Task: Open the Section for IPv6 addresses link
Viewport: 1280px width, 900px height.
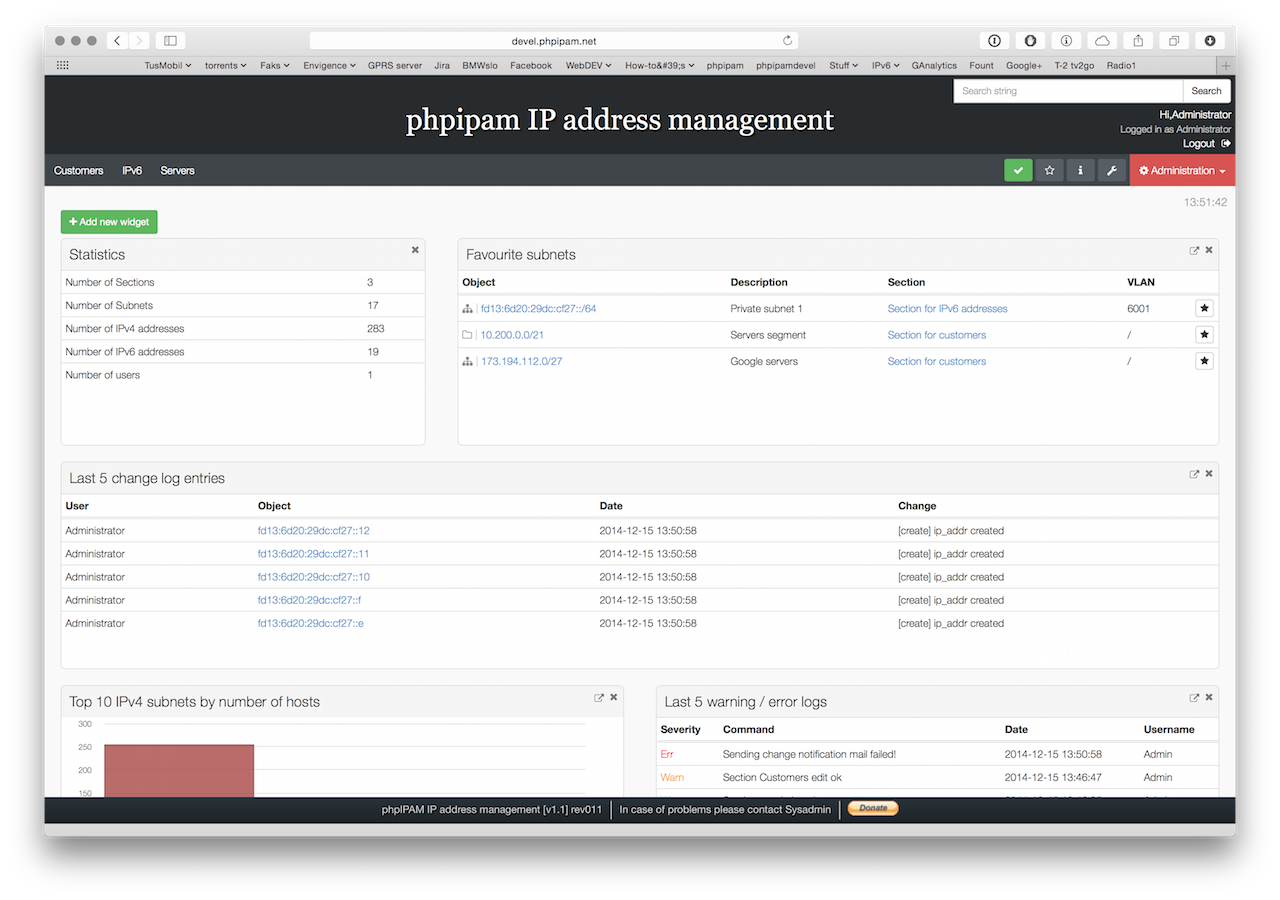Action: pyautogui.click(x=947, y=308)
